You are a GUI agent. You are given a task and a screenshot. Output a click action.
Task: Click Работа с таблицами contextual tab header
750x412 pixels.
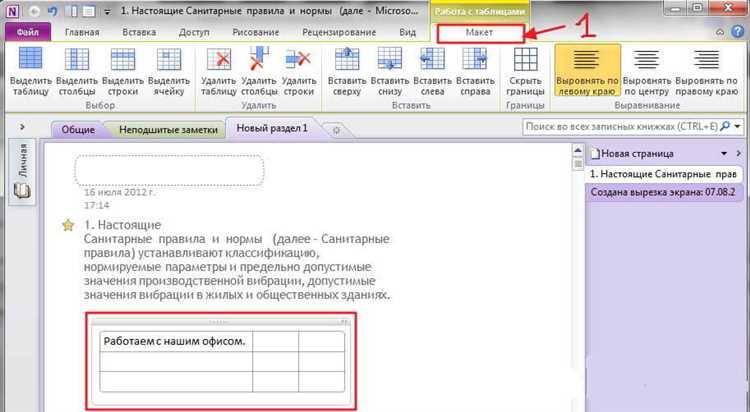[480, 11]
